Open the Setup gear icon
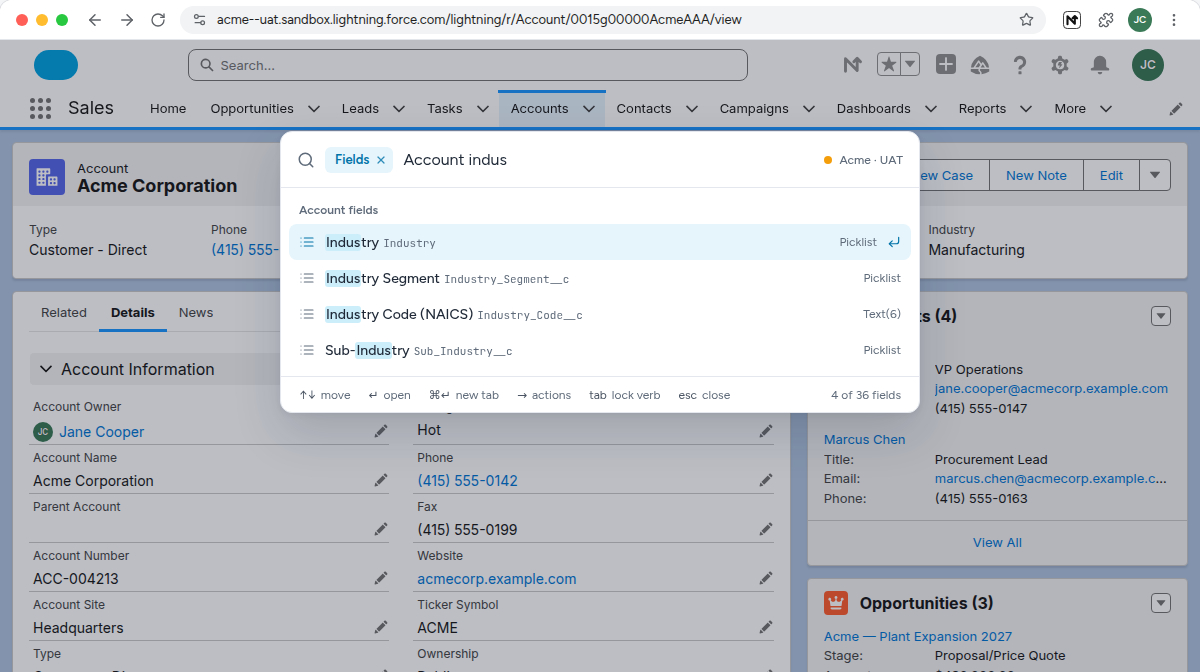This screenshot has width=1200, height=672. pyautogui.click(x=1060, y=65)
